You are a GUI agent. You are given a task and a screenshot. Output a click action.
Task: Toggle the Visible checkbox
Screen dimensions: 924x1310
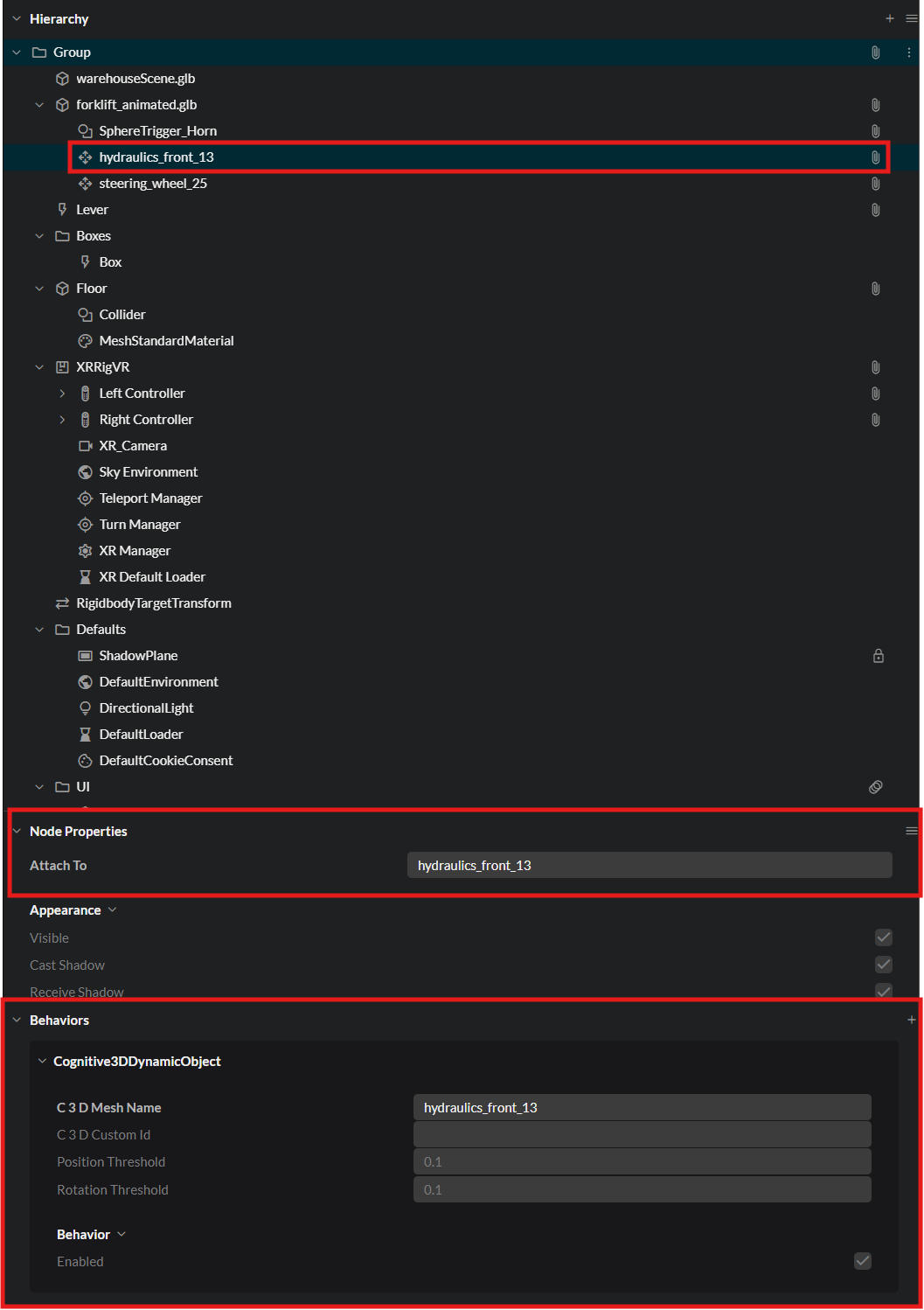click(x=884, y=937)
